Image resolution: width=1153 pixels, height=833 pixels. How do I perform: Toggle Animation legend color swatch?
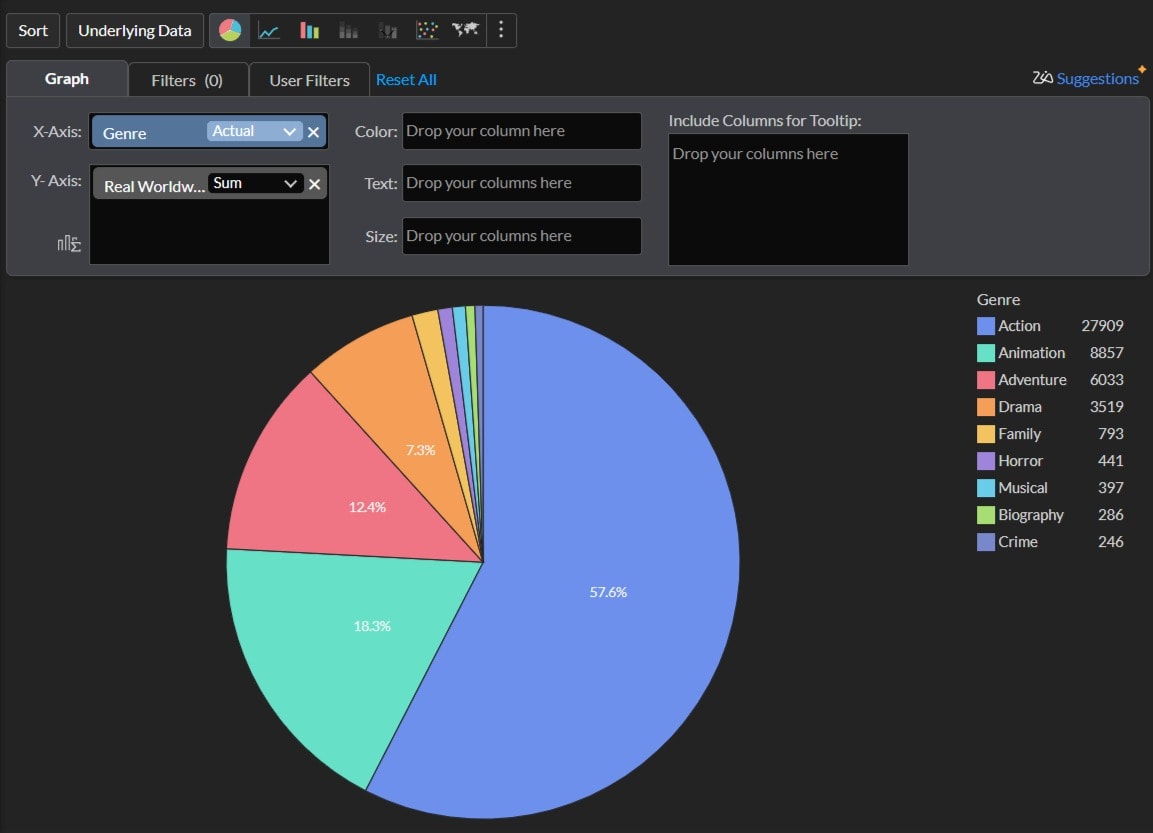pos(985,353)
